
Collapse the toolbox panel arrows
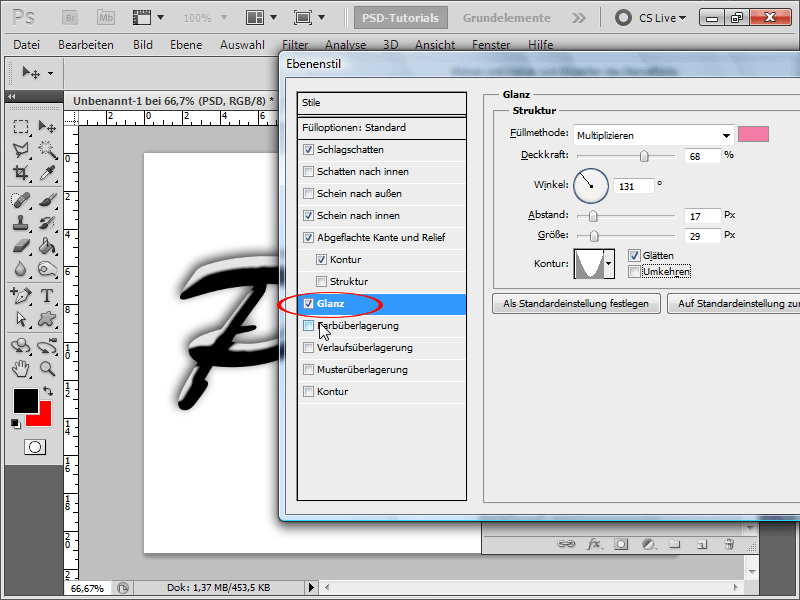point(12,96)
